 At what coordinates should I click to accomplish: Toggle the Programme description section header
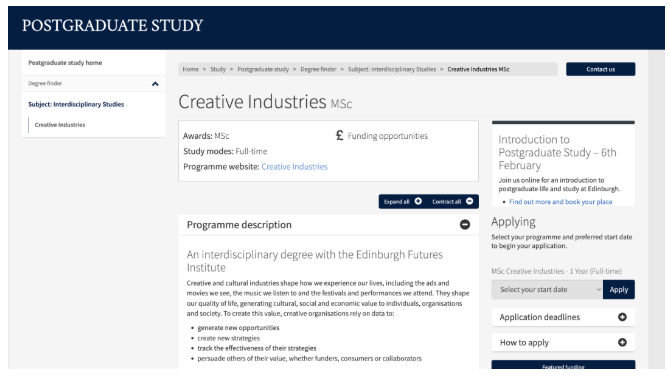tap(328, 225)
